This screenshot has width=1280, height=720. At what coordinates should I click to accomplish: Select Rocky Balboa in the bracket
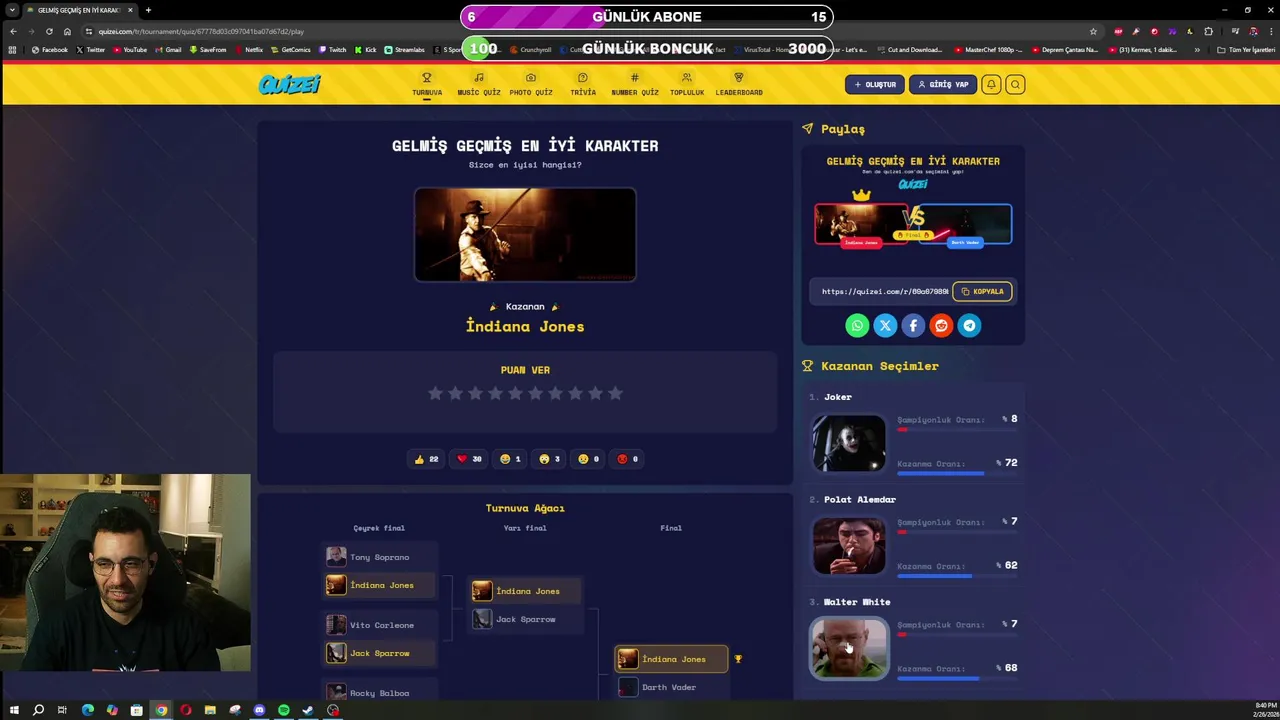coord(379,692)
